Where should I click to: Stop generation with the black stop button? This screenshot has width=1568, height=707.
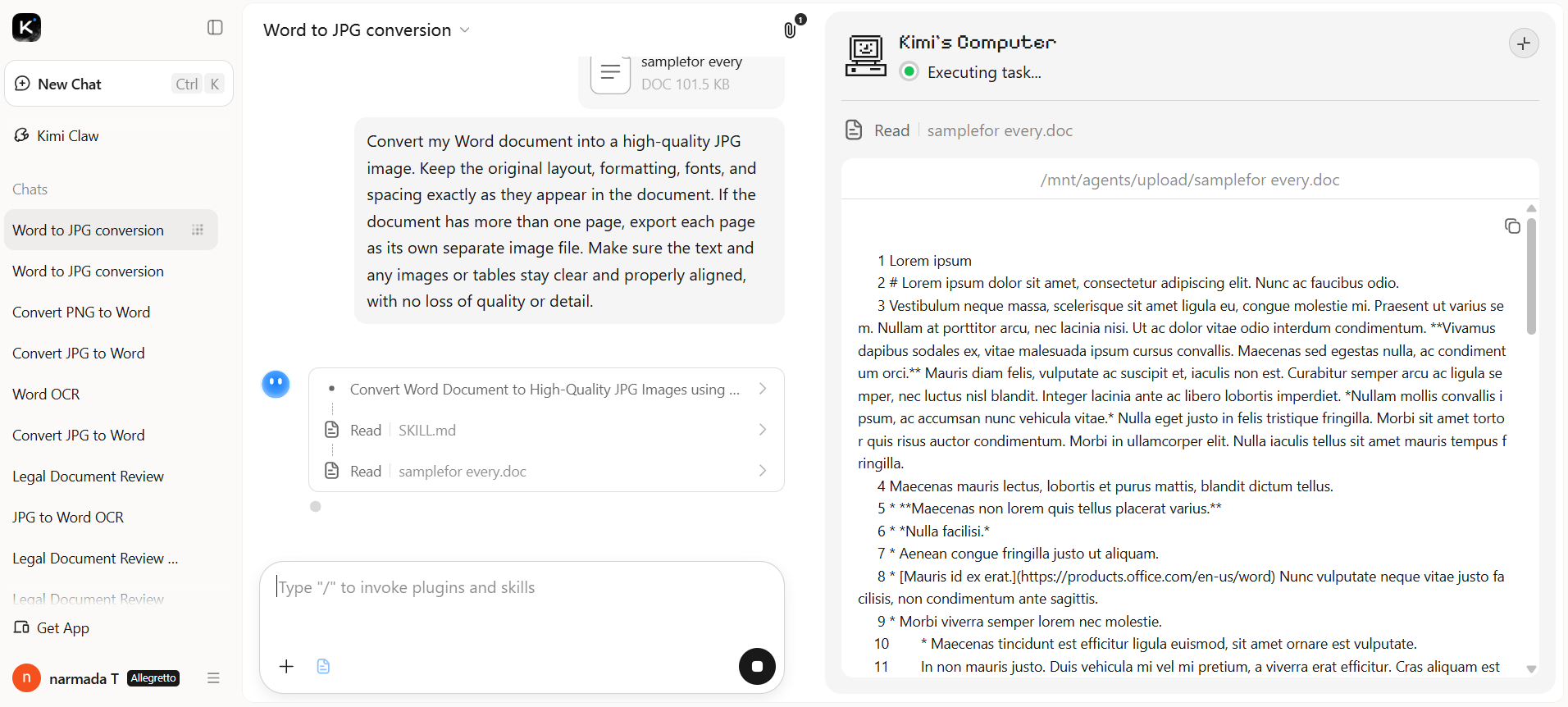(757, 666)
